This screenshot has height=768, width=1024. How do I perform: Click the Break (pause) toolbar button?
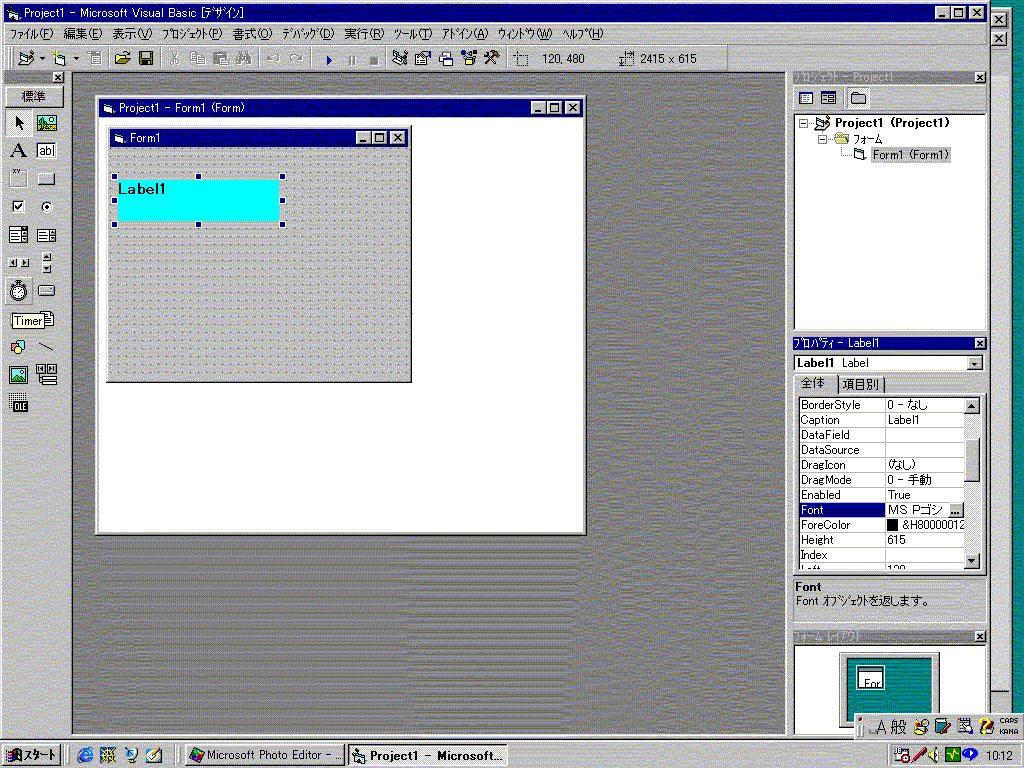[x=352, y=59]
